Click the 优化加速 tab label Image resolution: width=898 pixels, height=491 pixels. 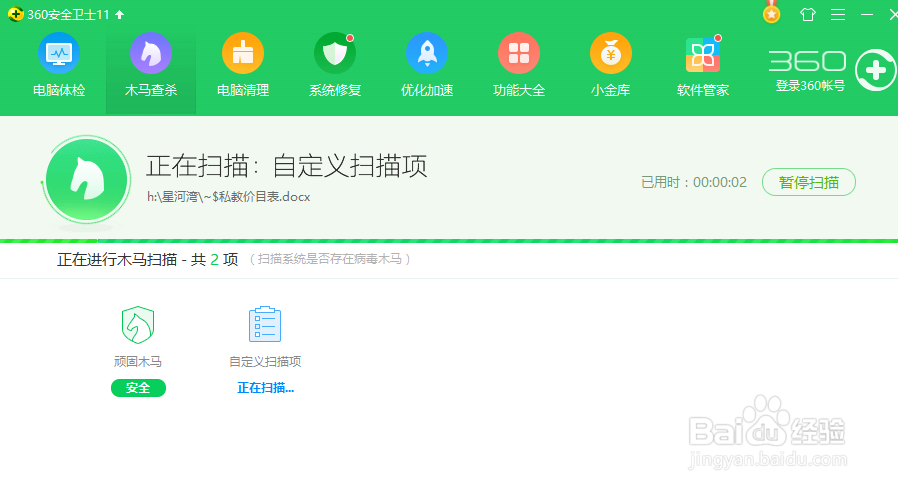tap(427, 91)
